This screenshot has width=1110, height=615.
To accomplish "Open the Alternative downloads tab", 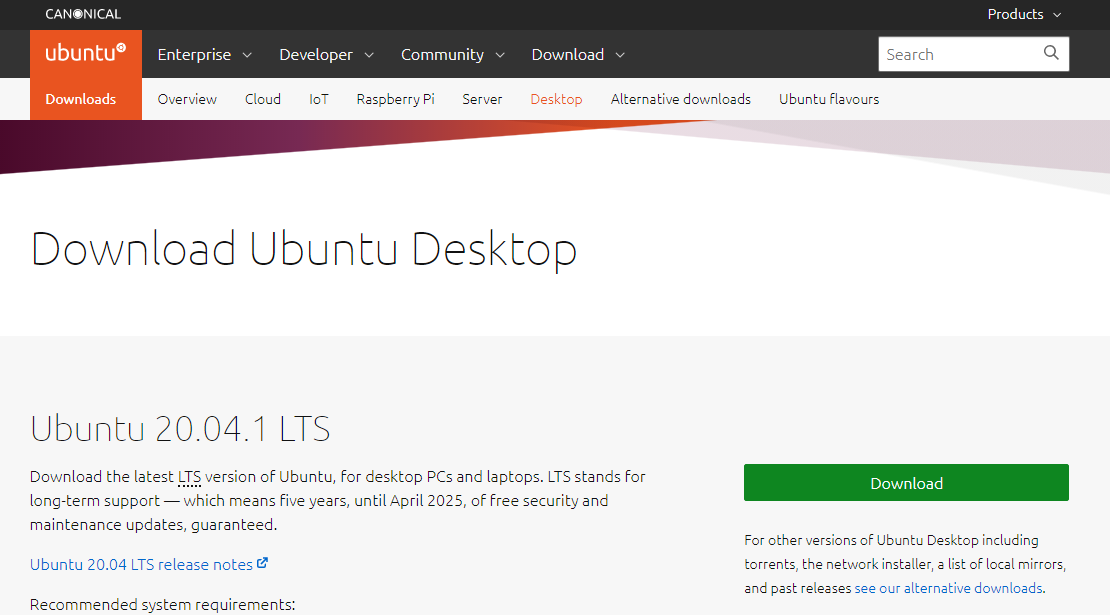I will pyautogui.click(x=680, y=99).
